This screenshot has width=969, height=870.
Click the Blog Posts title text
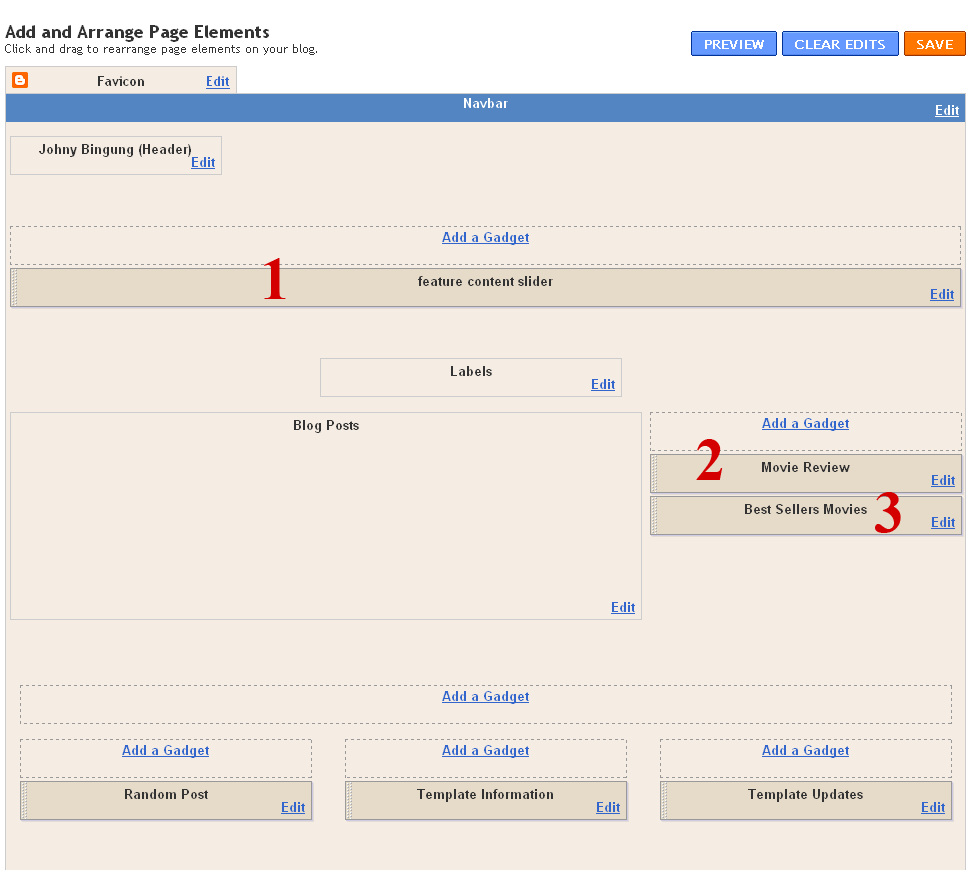326,426
